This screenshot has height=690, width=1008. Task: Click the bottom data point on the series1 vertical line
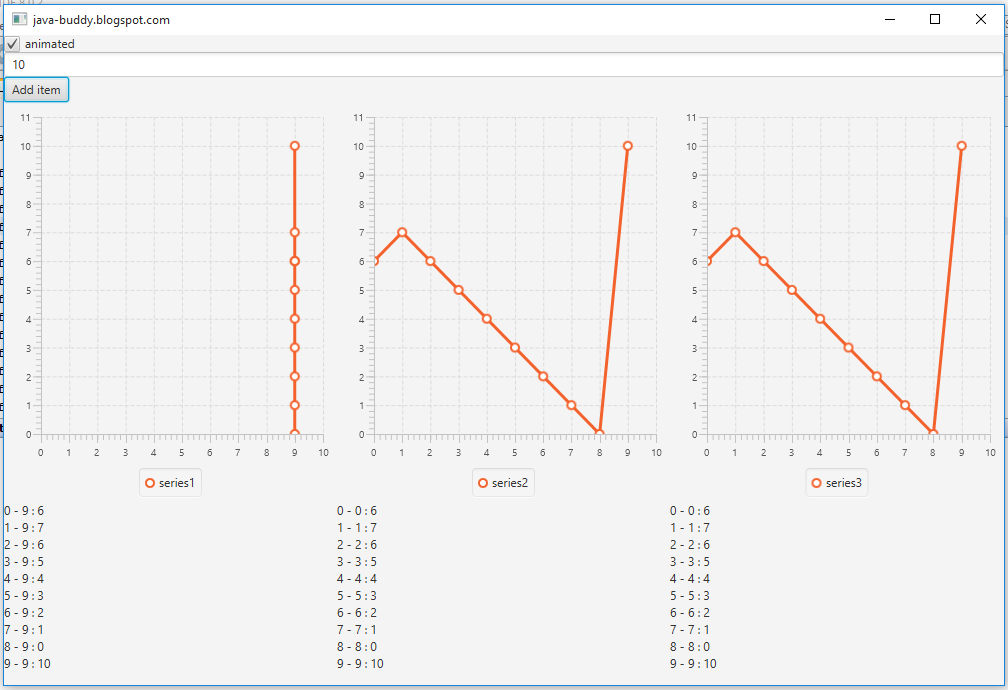(294, 431)
